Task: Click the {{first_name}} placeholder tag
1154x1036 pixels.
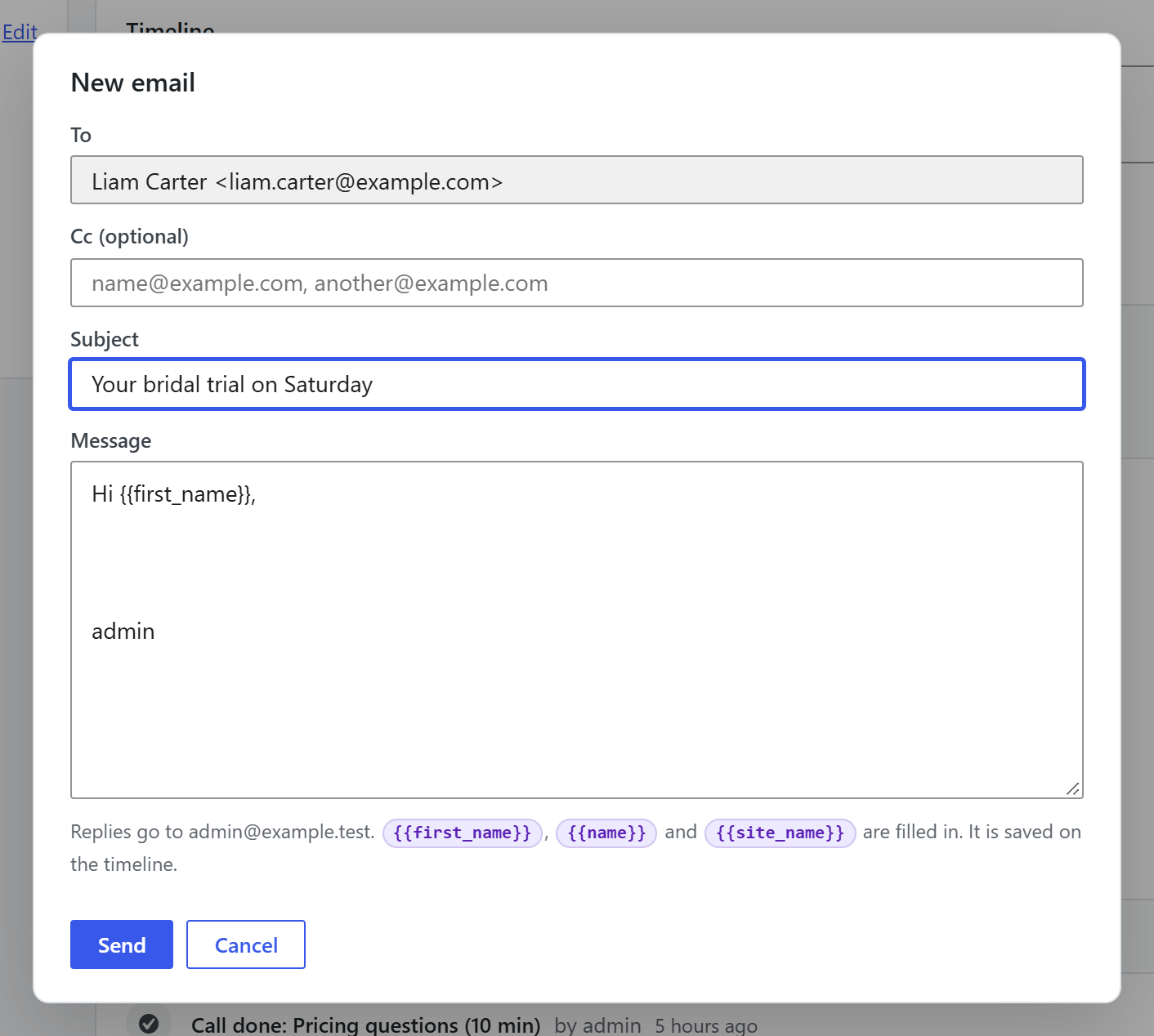Action: tap(463, 833)
